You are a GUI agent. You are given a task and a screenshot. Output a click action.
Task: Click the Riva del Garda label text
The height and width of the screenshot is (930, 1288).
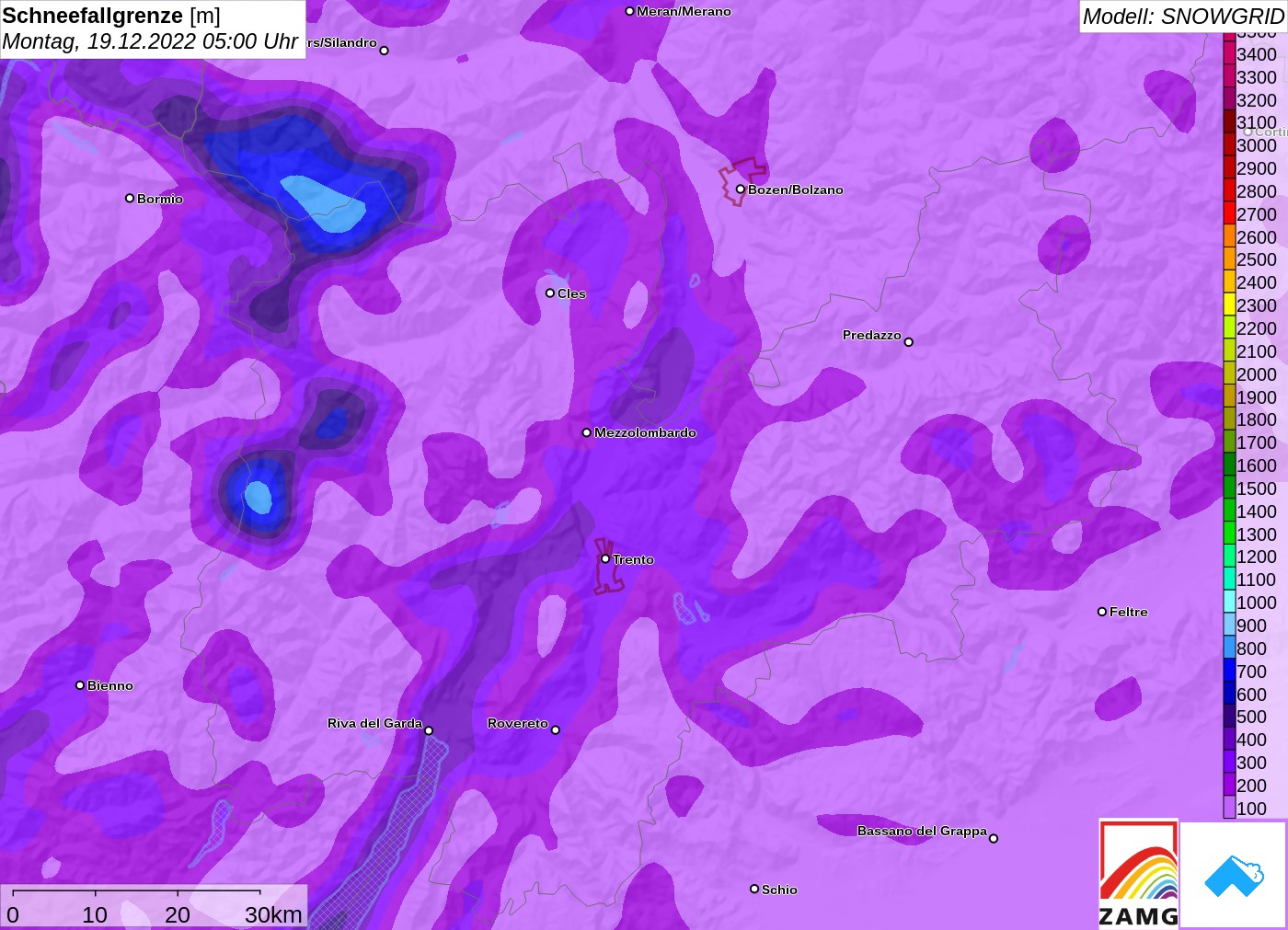click(374, 723)
